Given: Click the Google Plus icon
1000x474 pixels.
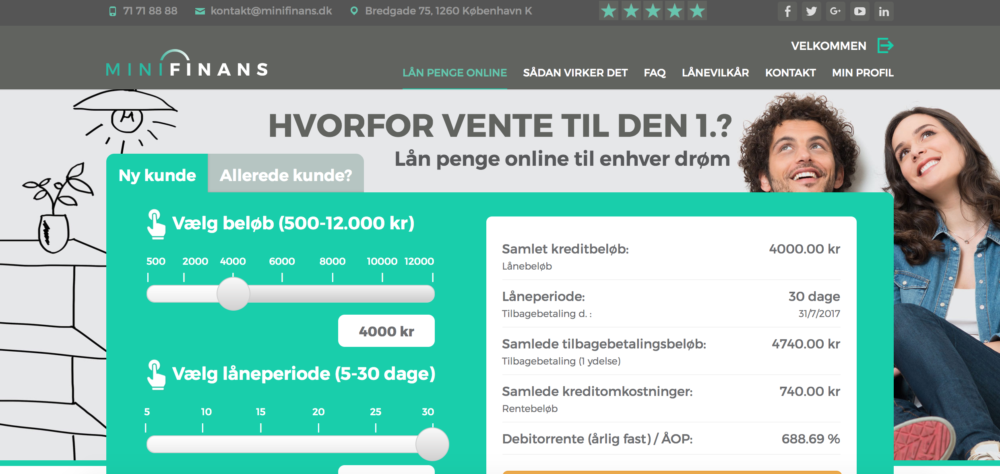Looking at the screenshot, I should (x=835, y=11).
